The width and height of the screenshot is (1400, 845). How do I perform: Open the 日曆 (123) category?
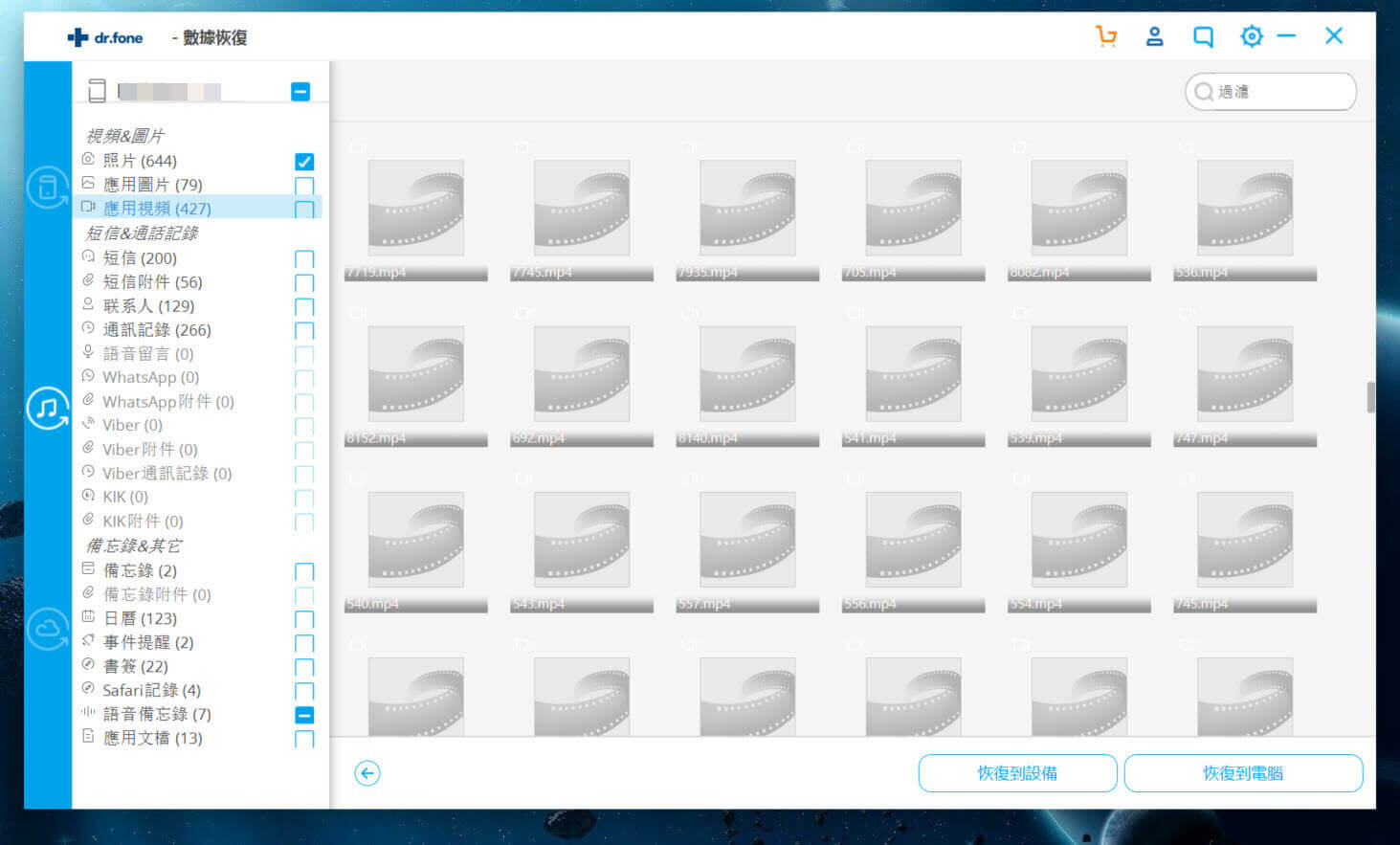point(140,619)
